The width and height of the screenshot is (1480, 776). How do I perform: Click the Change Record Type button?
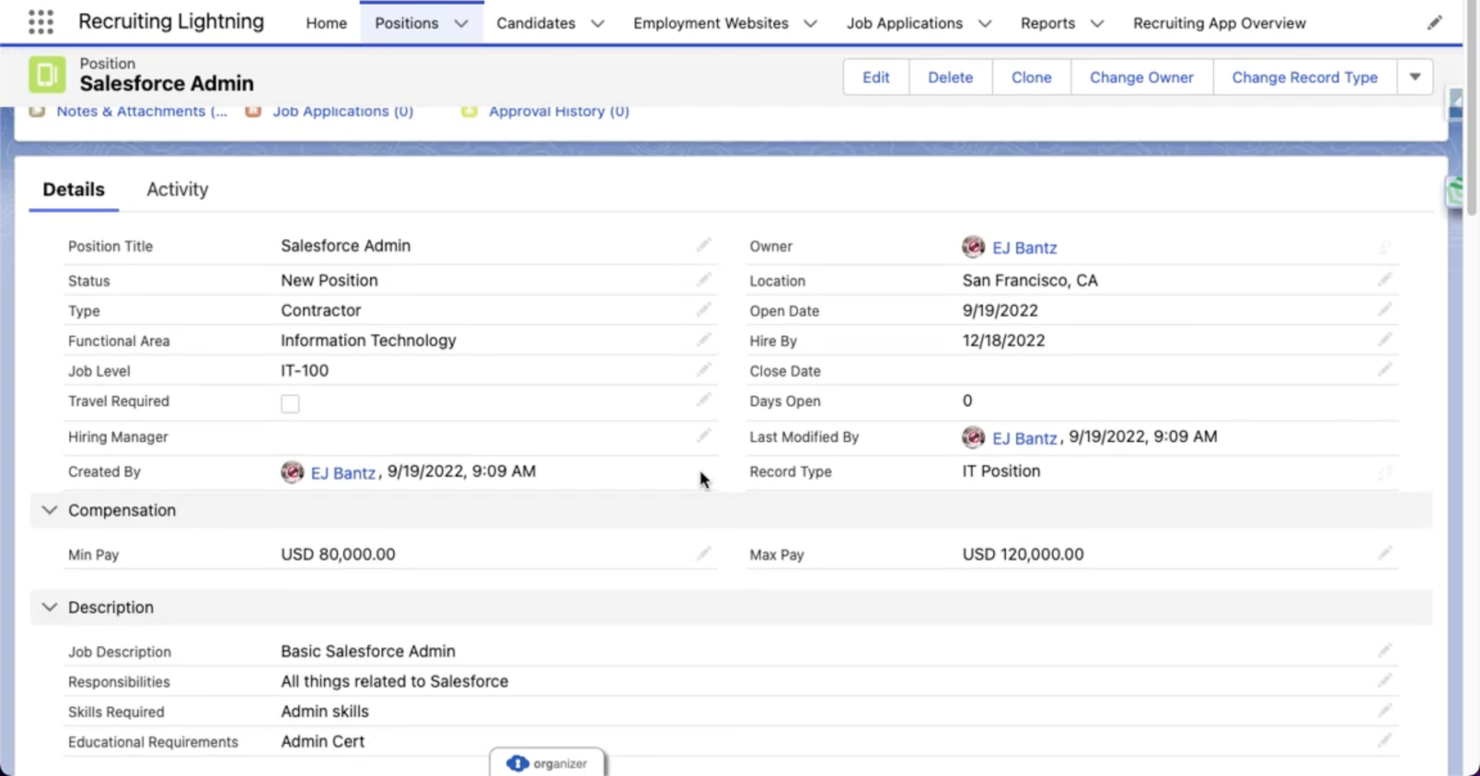(1305, 77)
